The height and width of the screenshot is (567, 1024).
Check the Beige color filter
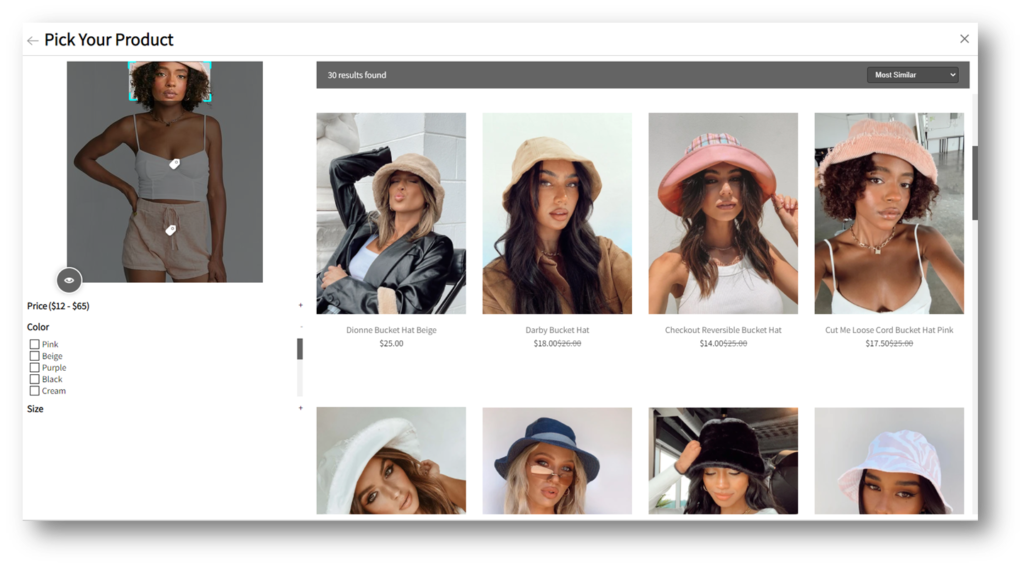coord(35,356)
